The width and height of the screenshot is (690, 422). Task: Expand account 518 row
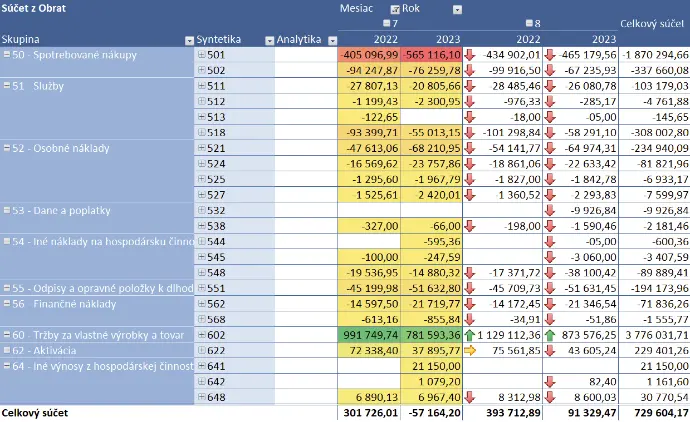(202, 132)
